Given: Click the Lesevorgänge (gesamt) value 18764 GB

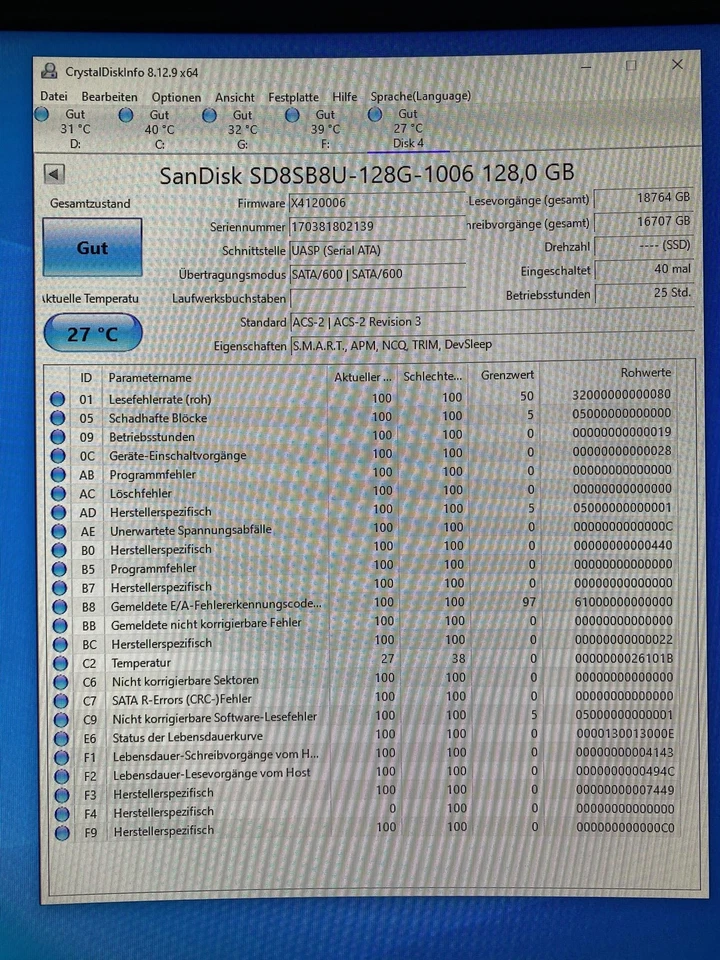Looking at the screenshot, I should point(644,198).
